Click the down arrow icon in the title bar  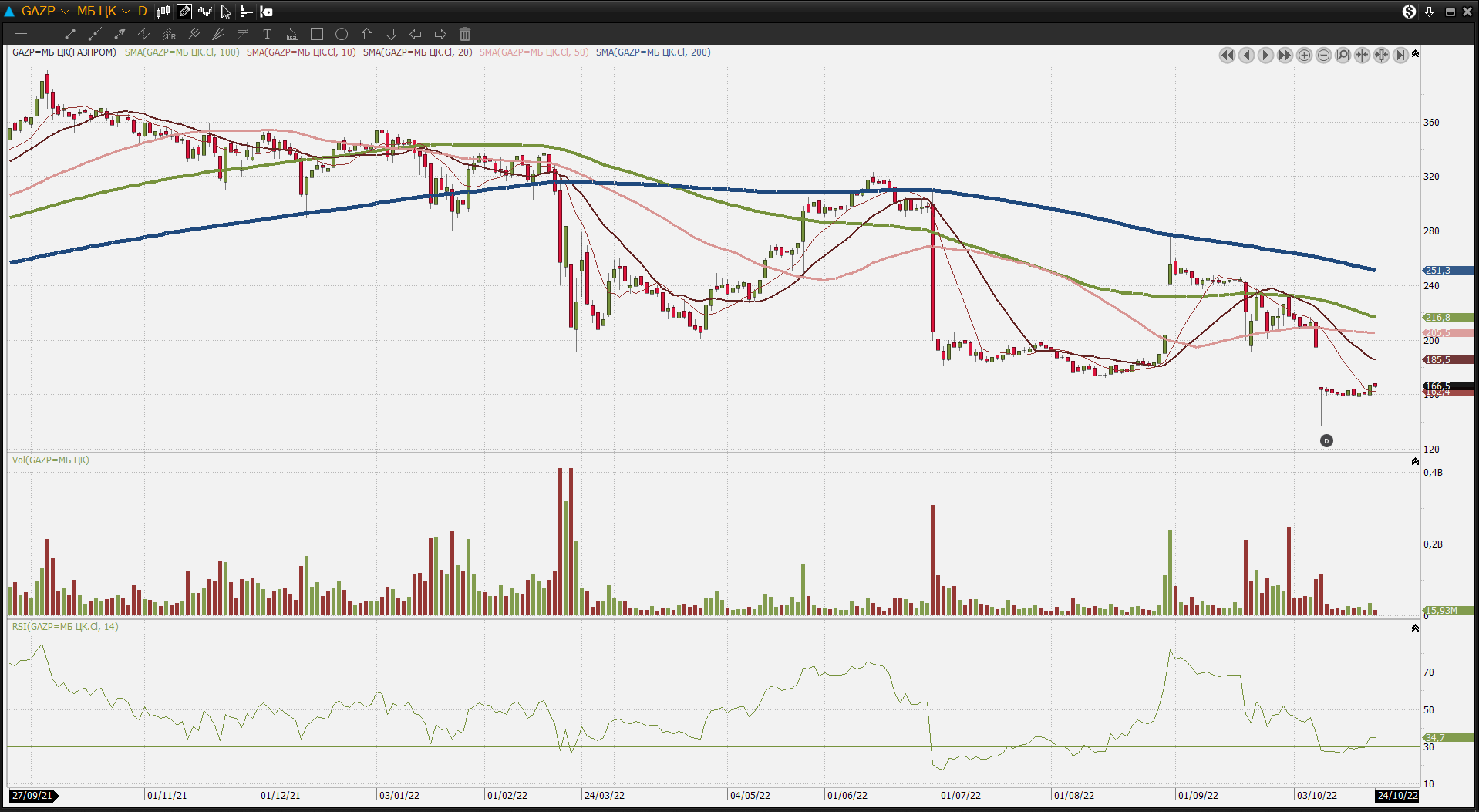click(1429, 12)
